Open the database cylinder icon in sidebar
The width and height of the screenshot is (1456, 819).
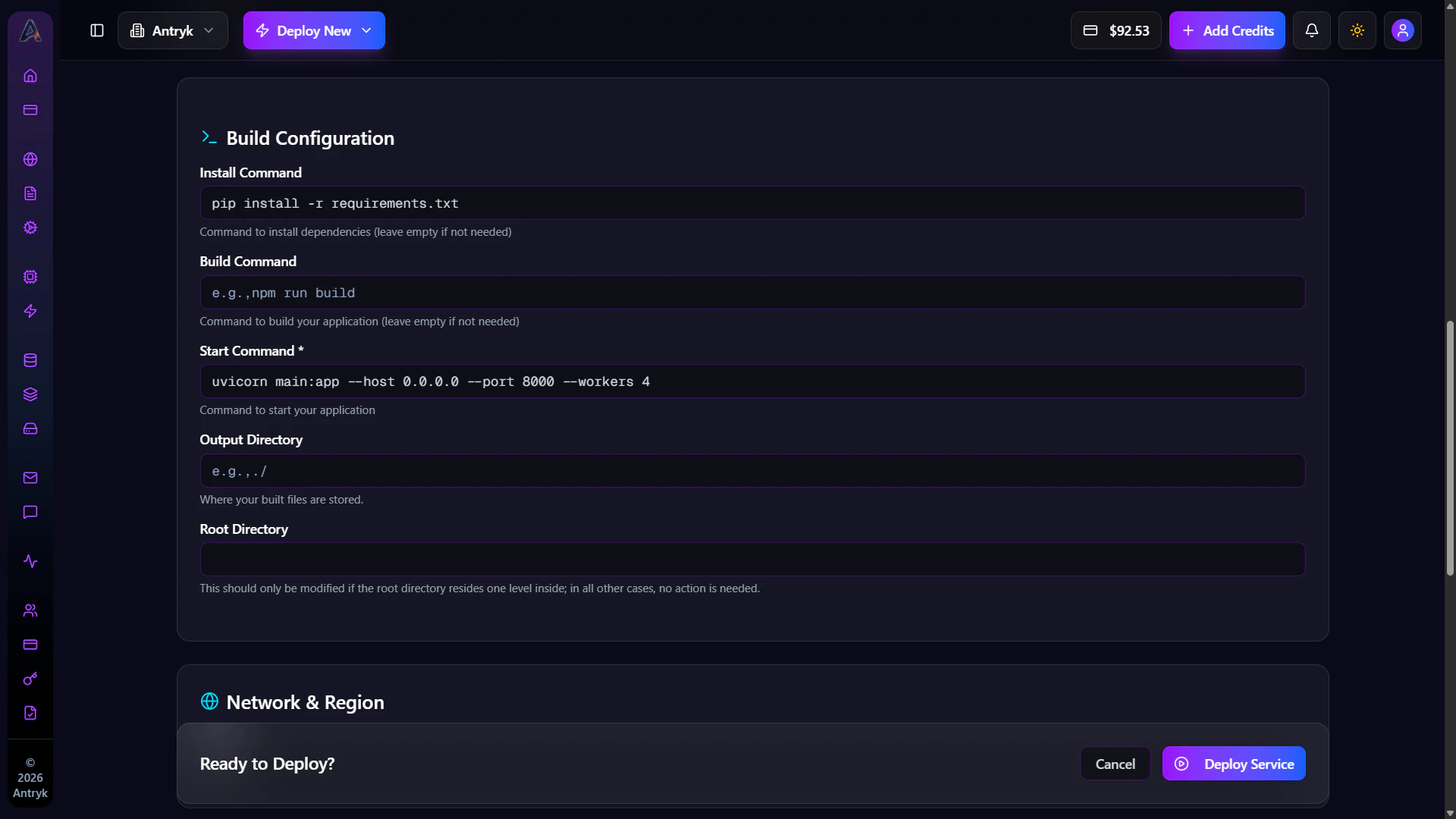[30, 360]
